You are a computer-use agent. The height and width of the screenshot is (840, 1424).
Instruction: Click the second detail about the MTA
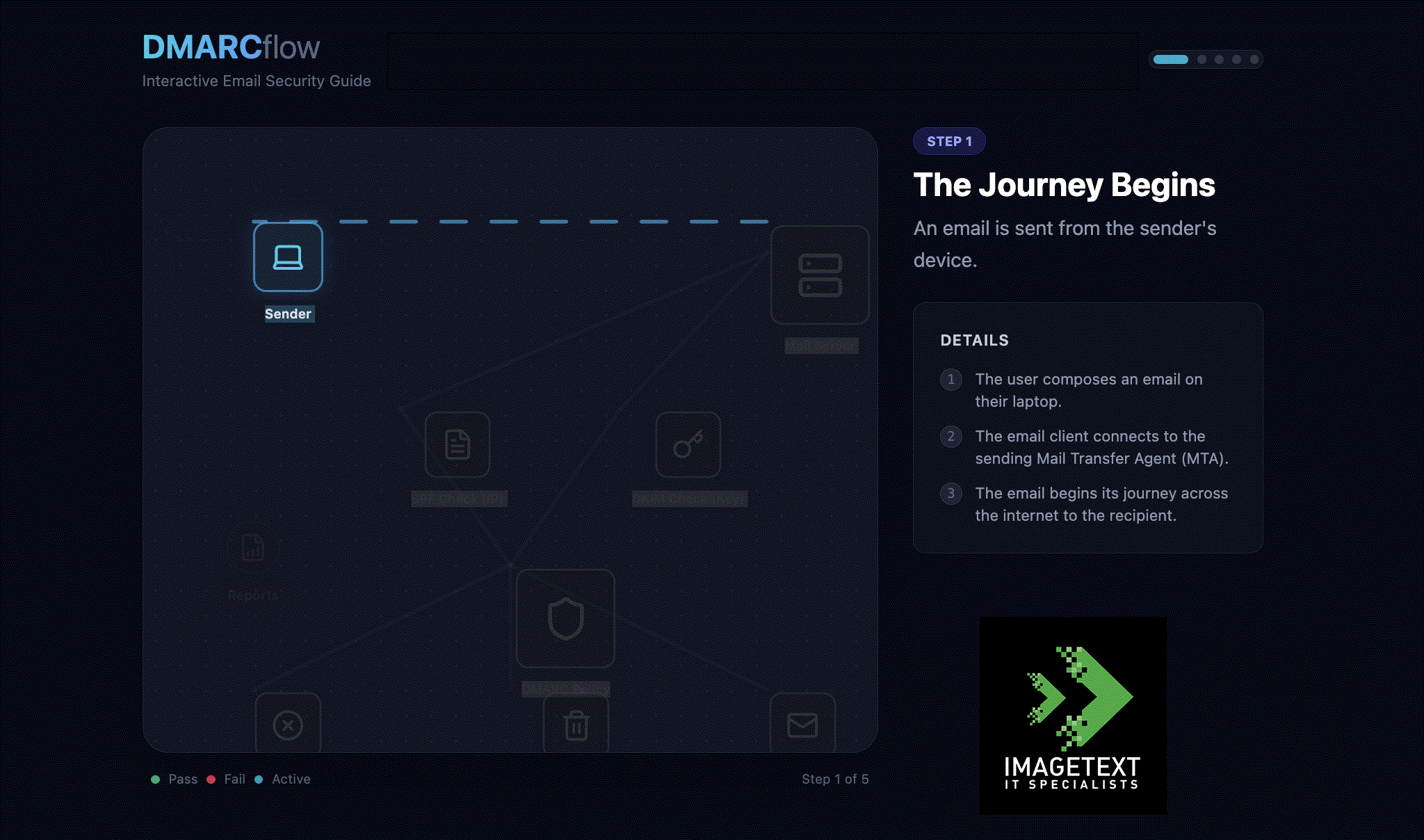(x=1101, y=447)
